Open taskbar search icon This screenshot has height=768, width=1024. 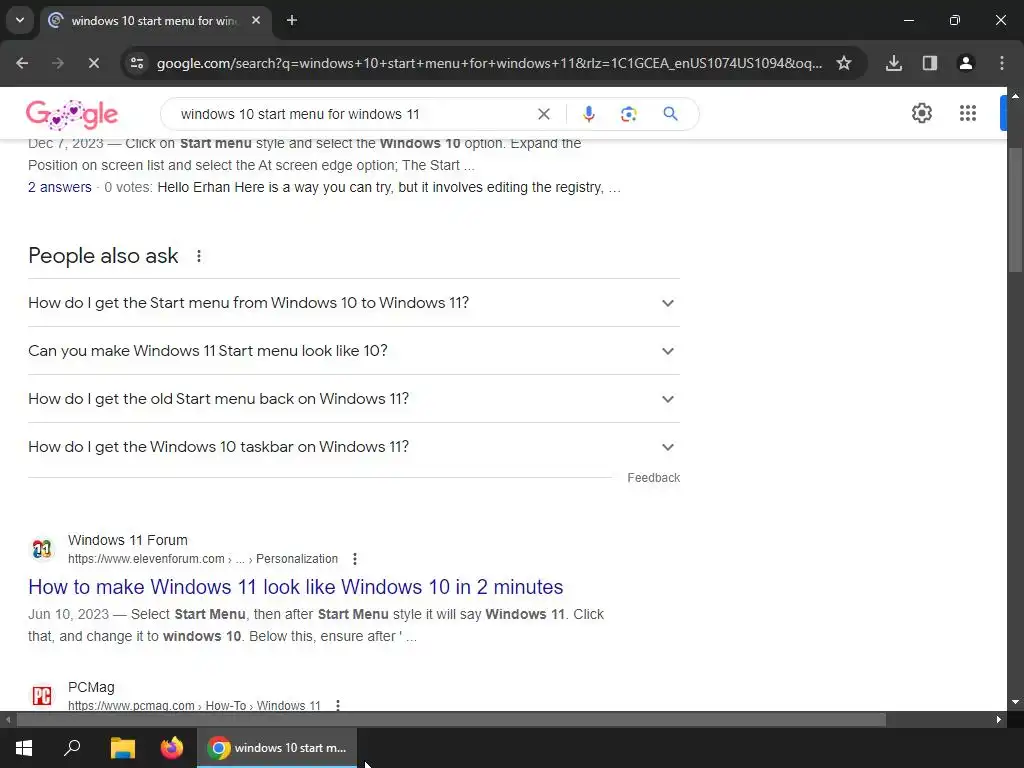[72, 748]
